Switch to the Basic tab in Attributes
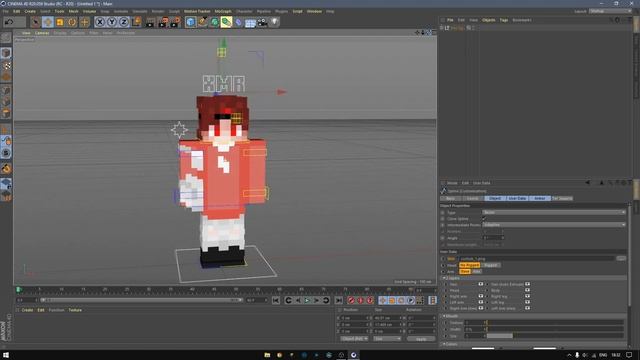This screenshot has width=640, height=360. [451, 198]
